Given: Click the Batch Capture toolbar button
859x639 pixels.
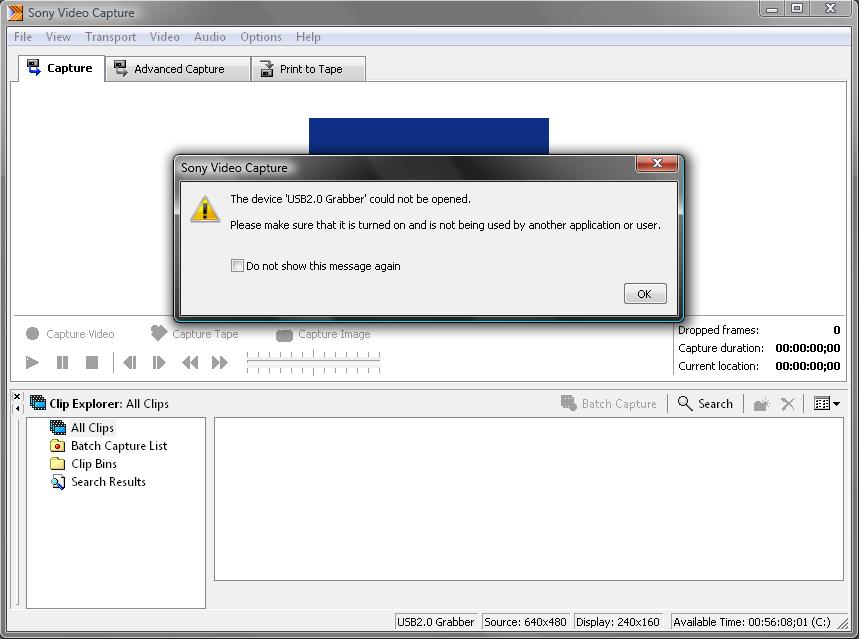Looking at the screenshot, I should [x=609, y=403].
